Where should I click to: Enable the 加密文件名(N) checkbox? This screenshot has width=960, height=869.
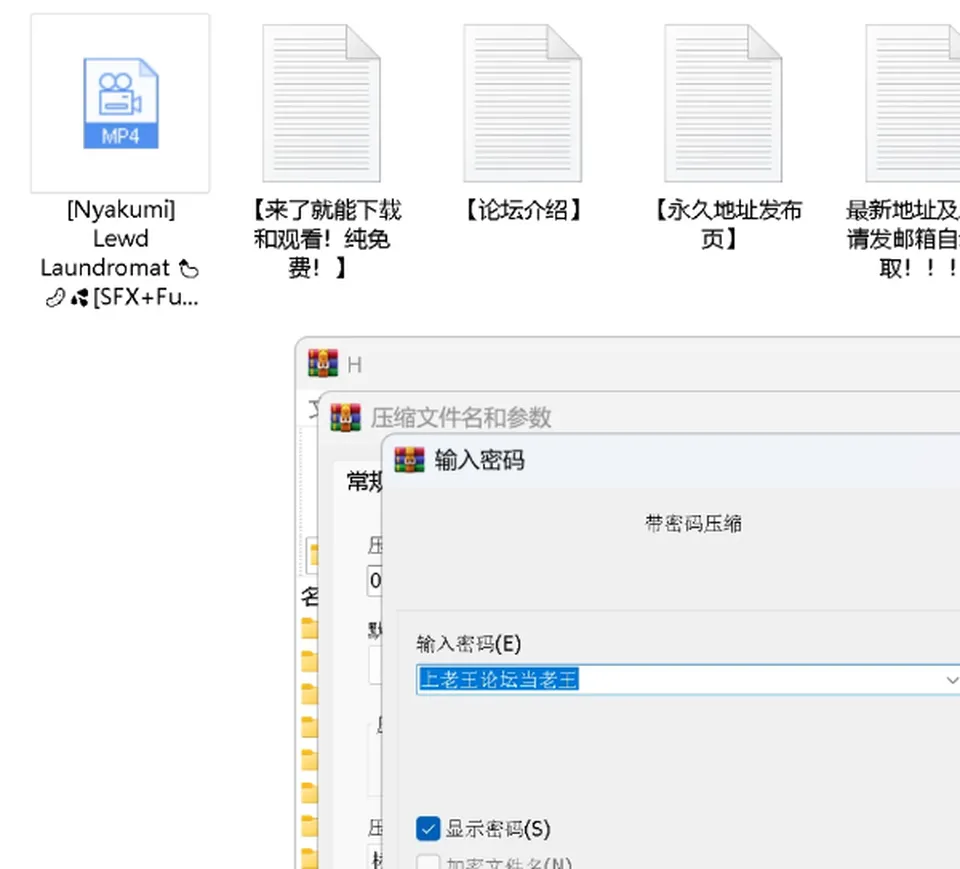[428, 862]
